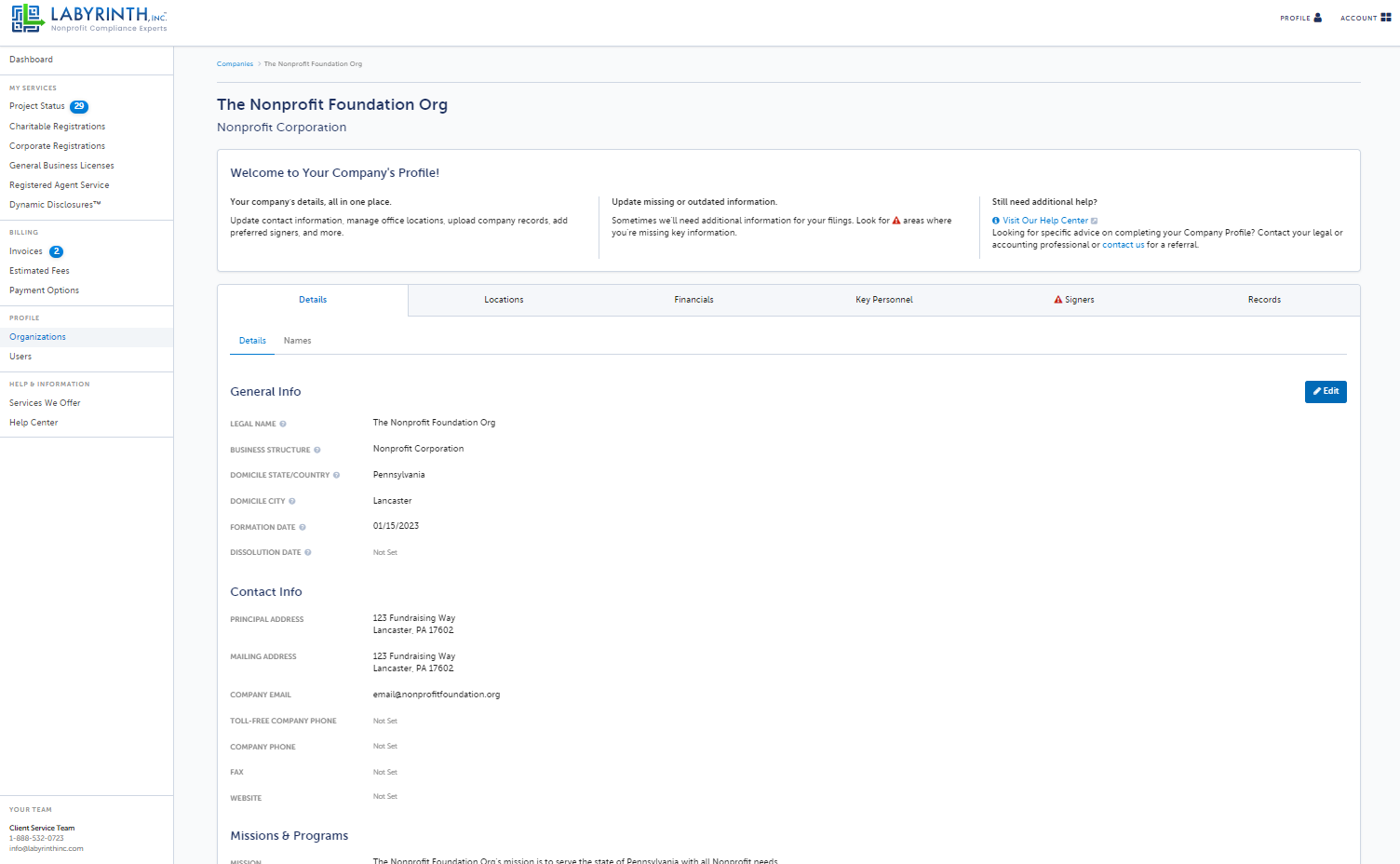Click The Nonprofit Foundation Org page heading
This screenshot has height=864, width=1400.
[332, 104]
